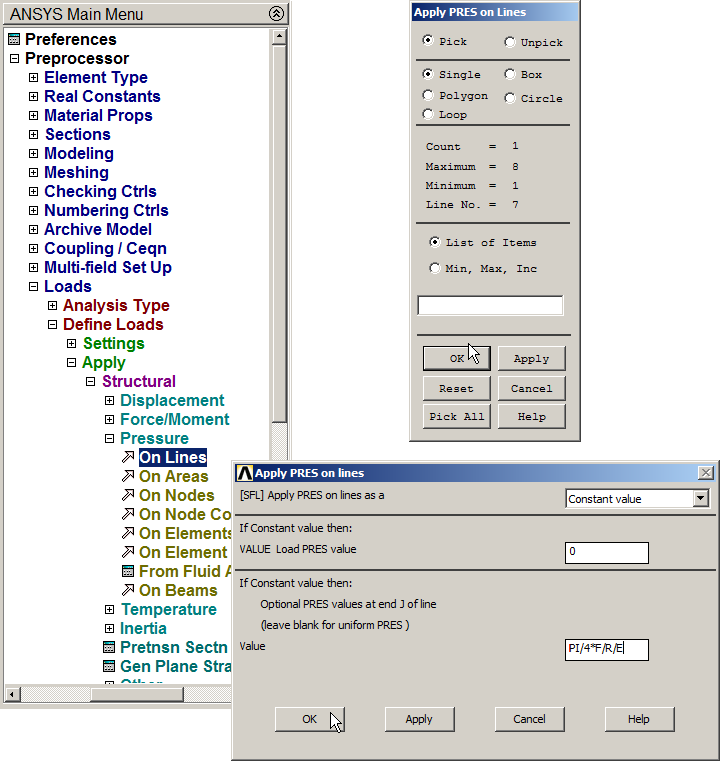Screen dimensions: 720x761
Task: Click Pick All button in picker
Action: click(x=456, y=417)
